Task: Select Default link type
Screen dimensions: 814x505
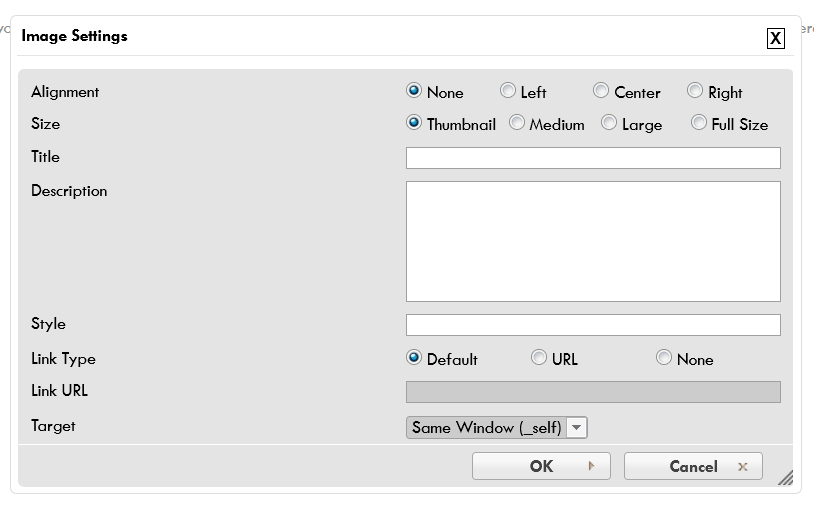Action: click(x=414, y=358)
